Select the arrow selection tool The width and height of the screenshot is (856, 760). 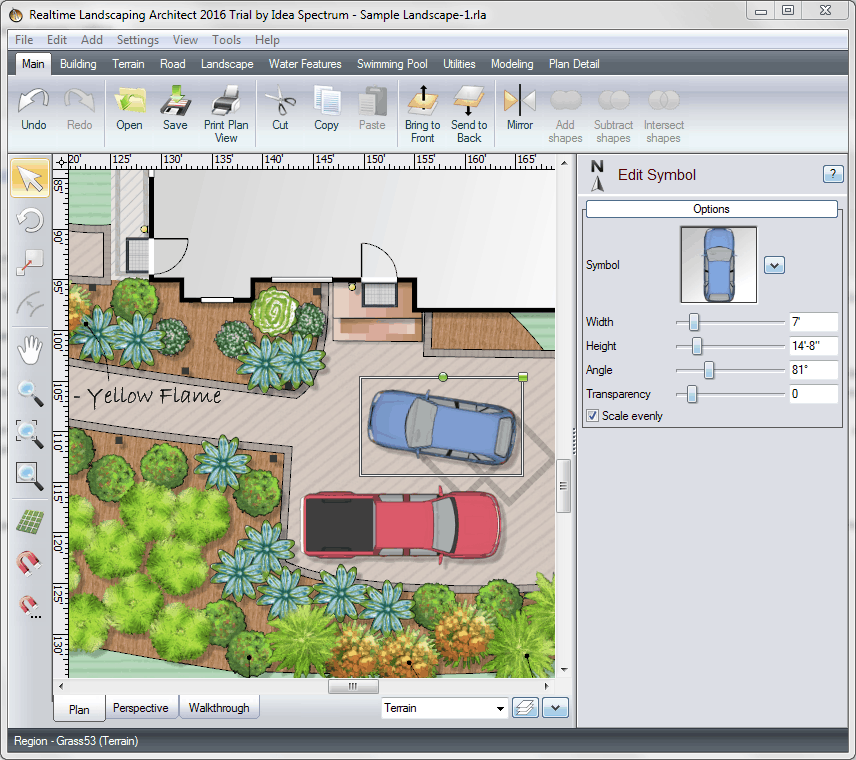(30, 178)
